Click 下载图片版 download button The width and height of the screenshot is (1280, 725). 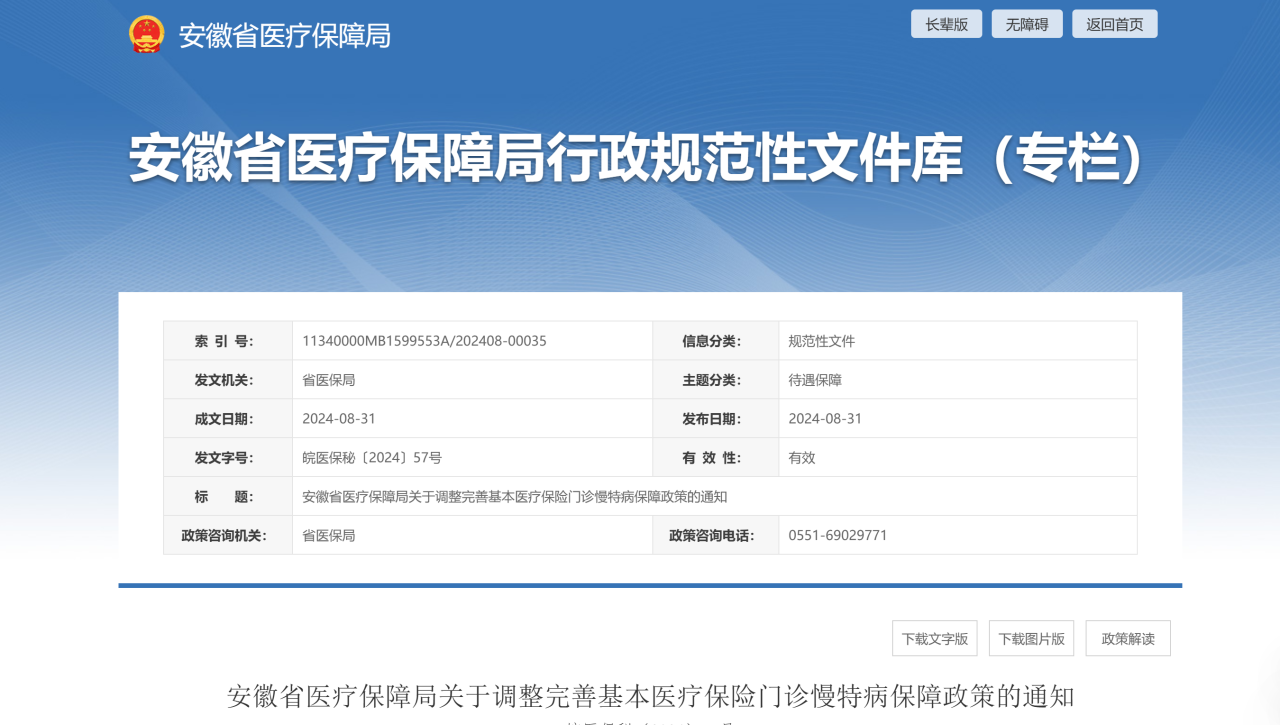[1032, 638]
